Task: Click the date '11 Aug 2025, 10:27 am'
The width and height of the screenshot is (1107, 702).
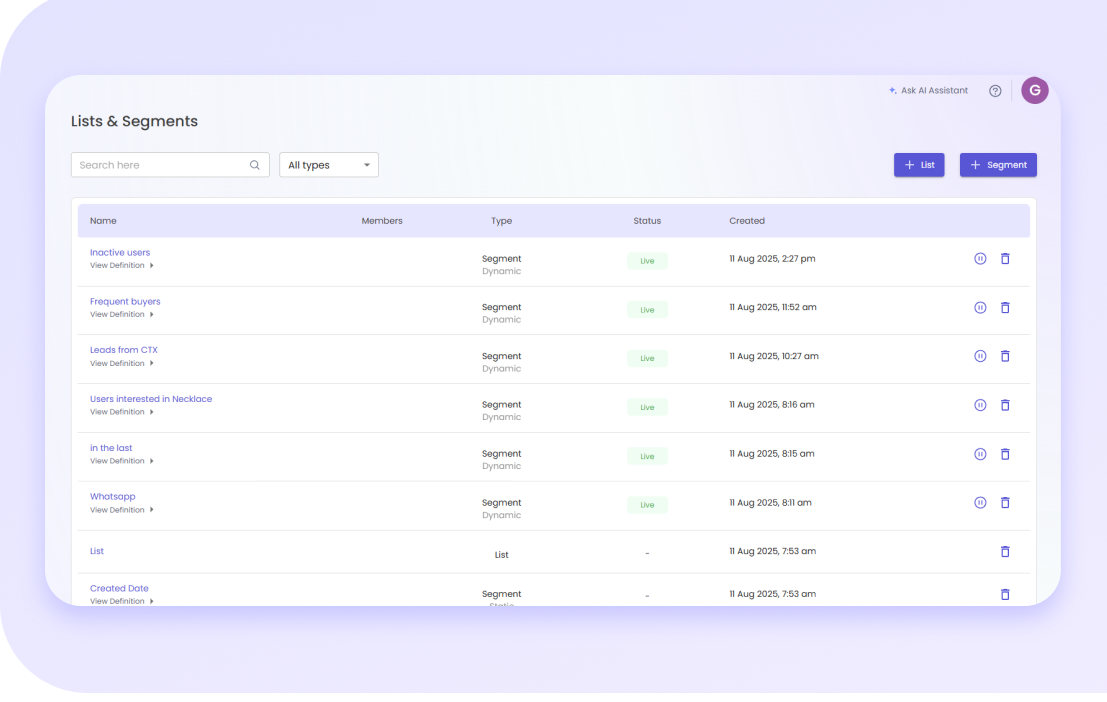Action: (x=774, y=356)
